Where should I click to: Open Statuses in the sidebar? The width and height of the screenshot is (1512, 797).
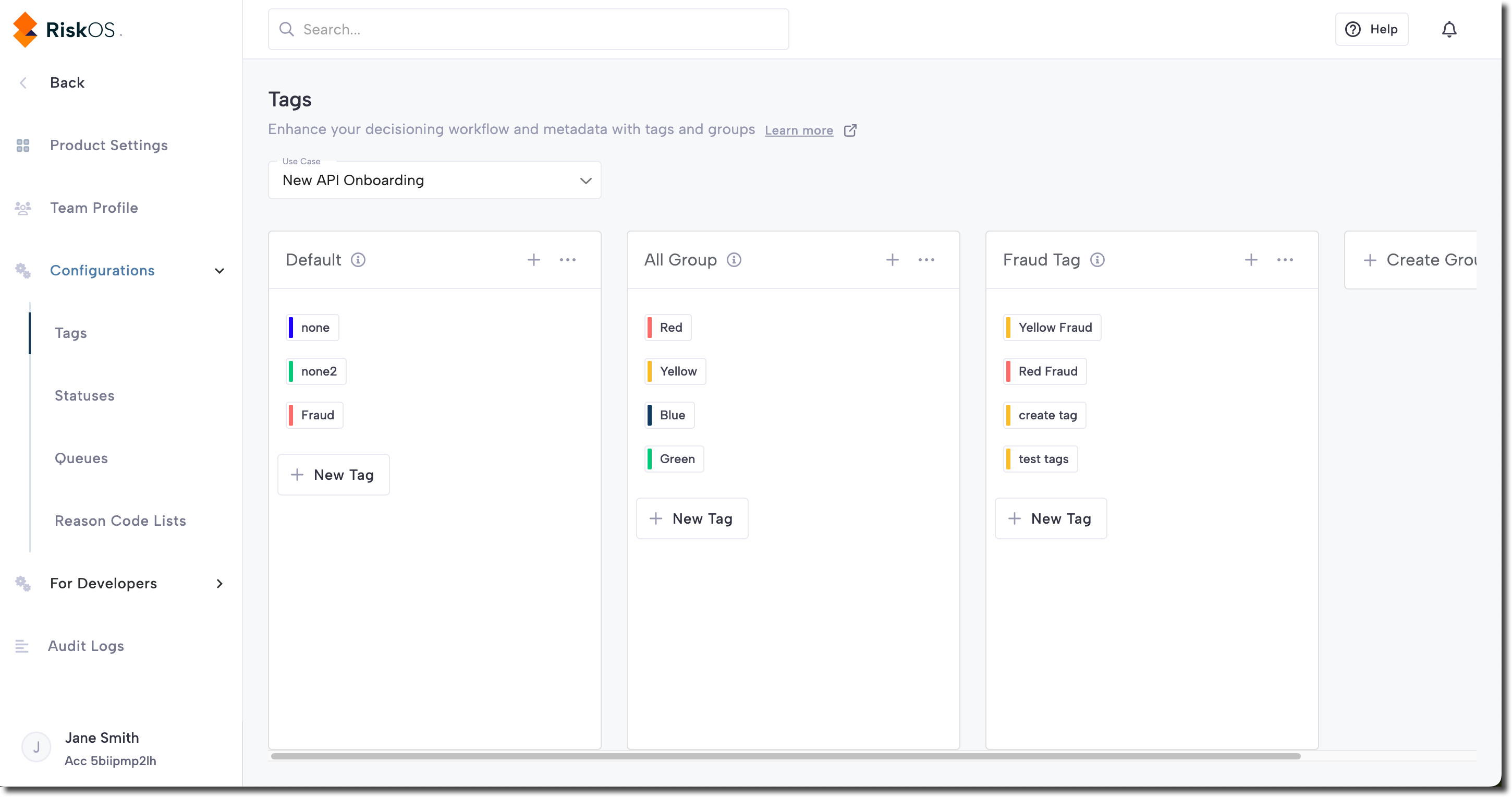84,395
